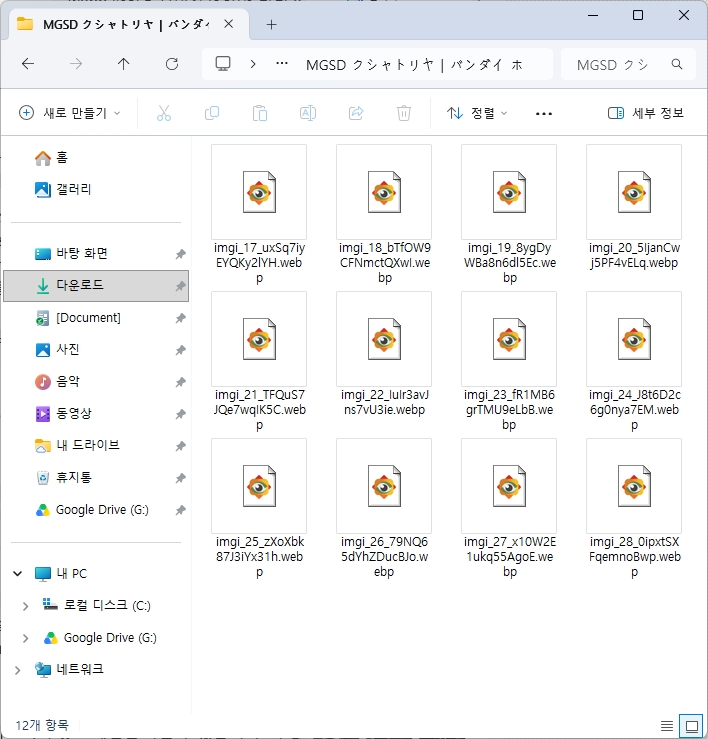Screen dimensions: 708x739
Task: Expand 로컬 디스크 (C:) tree node
Action: (x=25, y=606)
